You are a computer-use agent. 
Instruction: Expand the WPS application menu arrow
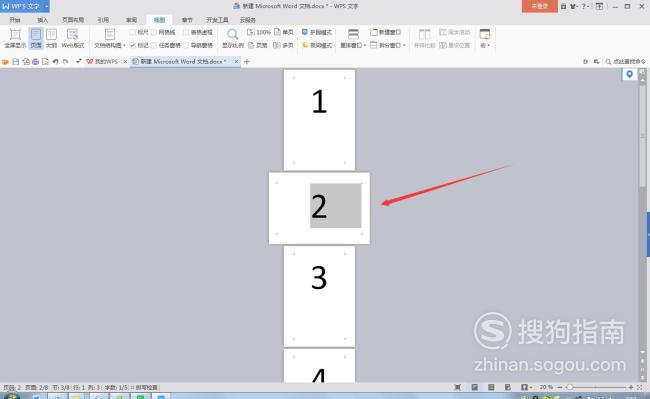pos(46,6)
